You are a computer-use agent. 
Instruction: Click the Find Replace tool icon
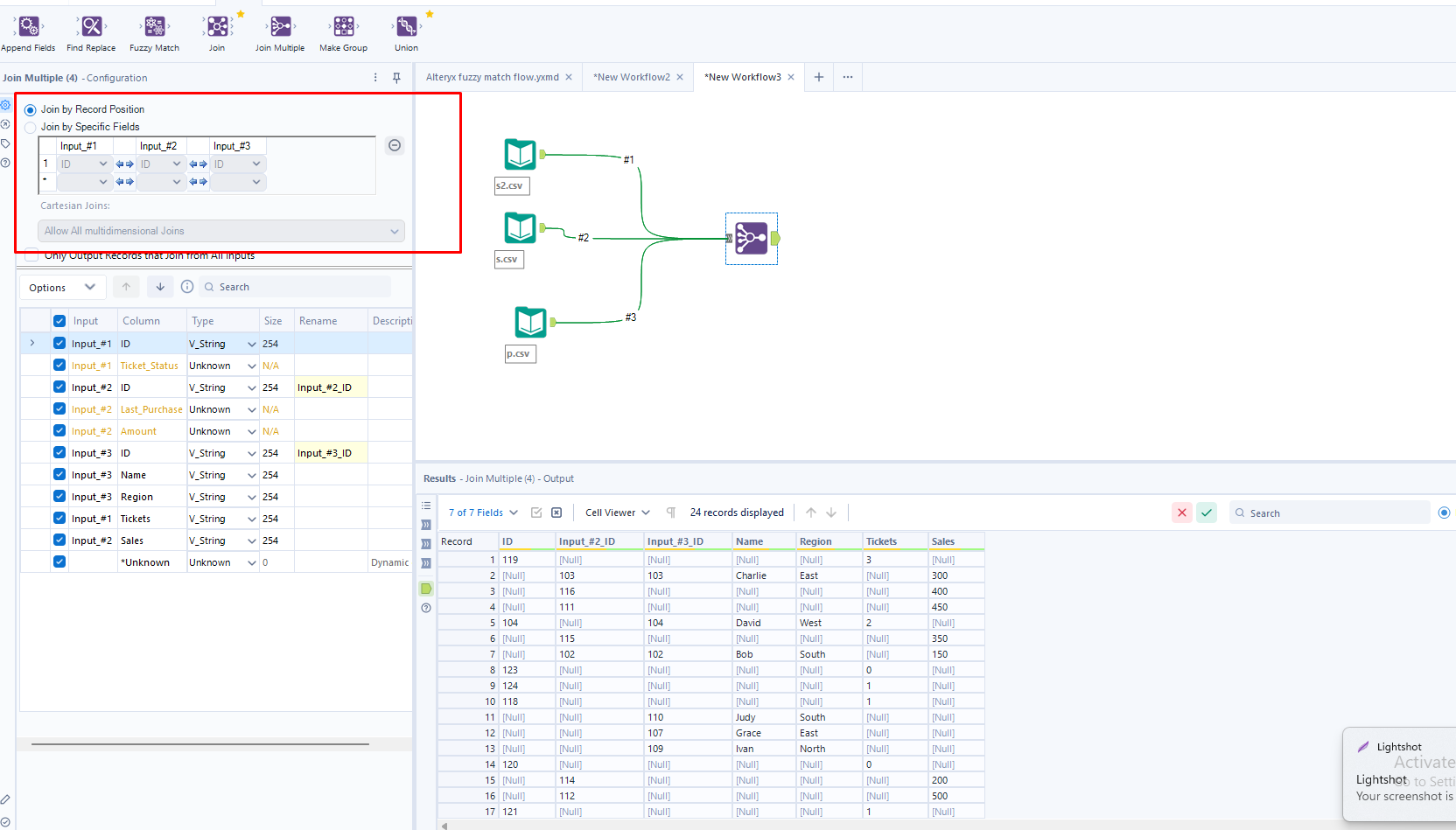91,27
